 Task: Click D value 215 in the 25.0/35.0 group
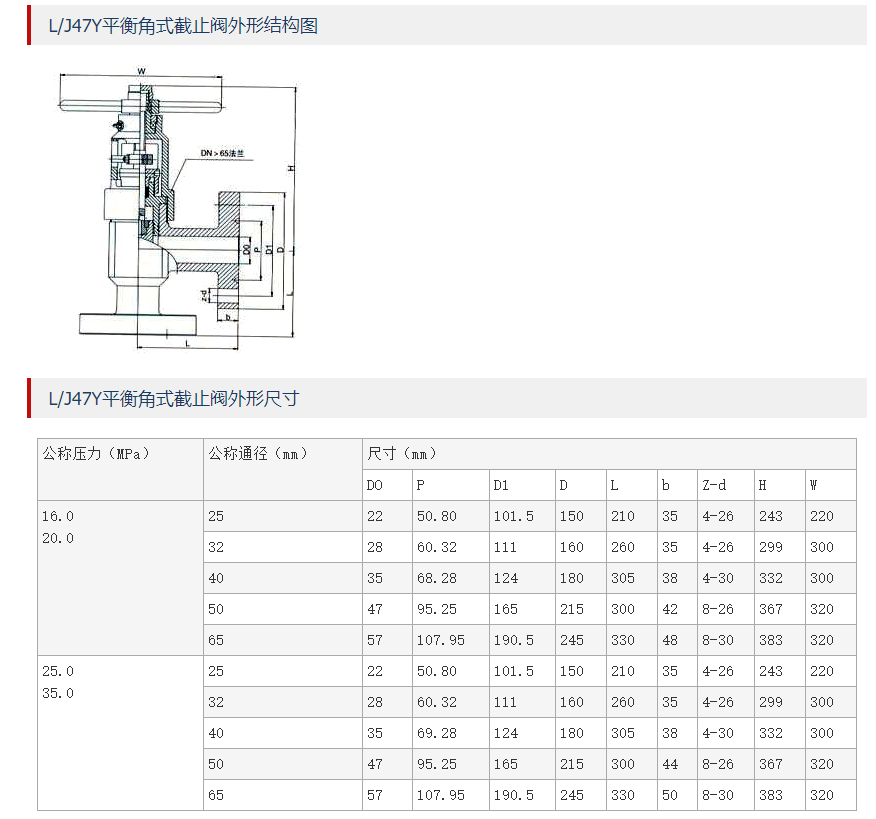pyautogui.click(x=572, y=764)
